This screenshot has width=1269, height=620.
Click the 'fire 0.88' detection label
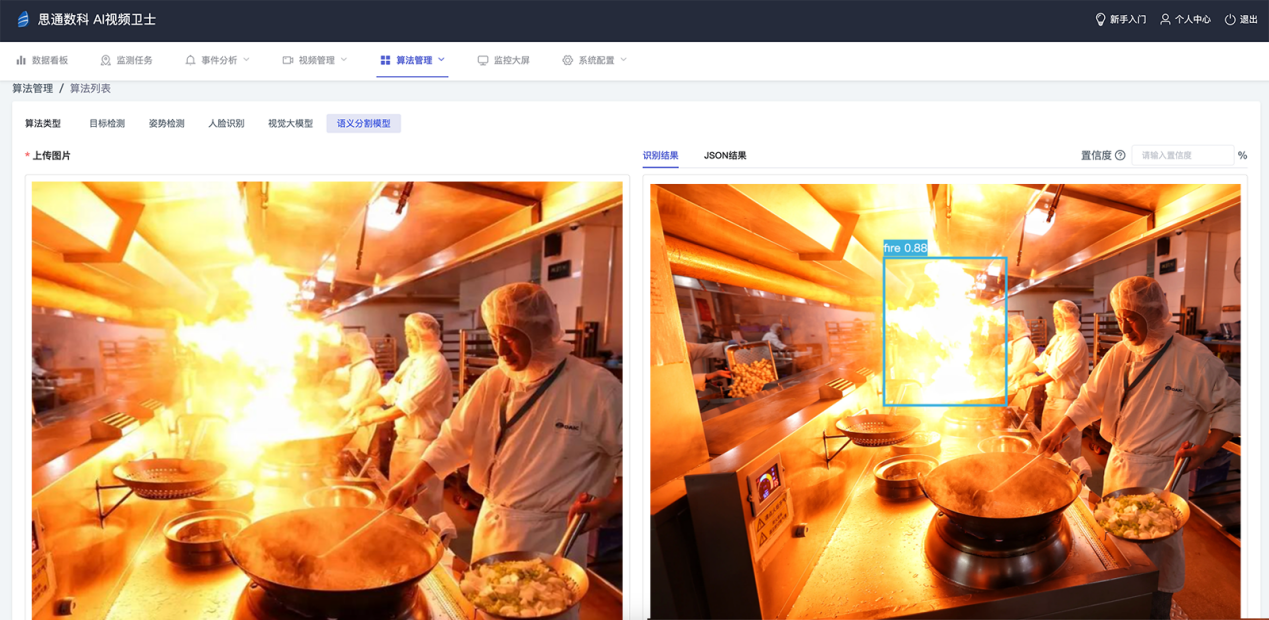click(905, 248)
